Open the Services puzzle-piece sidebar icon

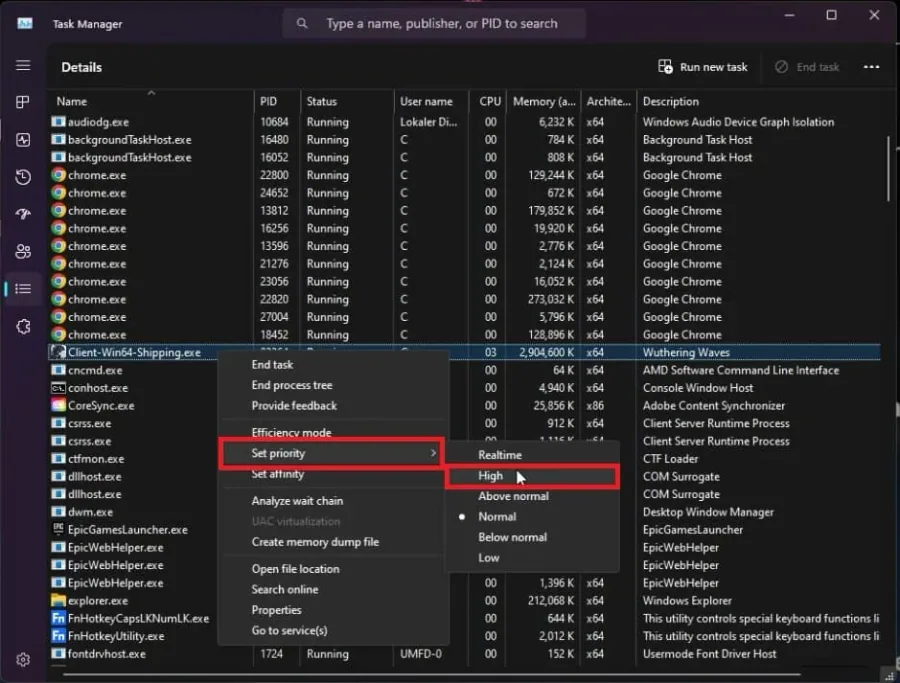pyautogui.click(x=23, y=327)
